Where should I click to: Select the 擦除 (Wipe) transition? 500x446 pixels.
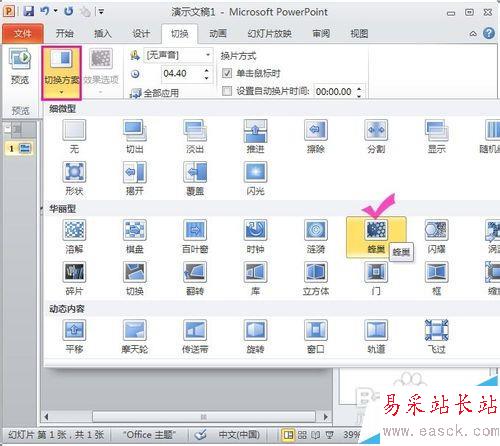pos(316,137)
